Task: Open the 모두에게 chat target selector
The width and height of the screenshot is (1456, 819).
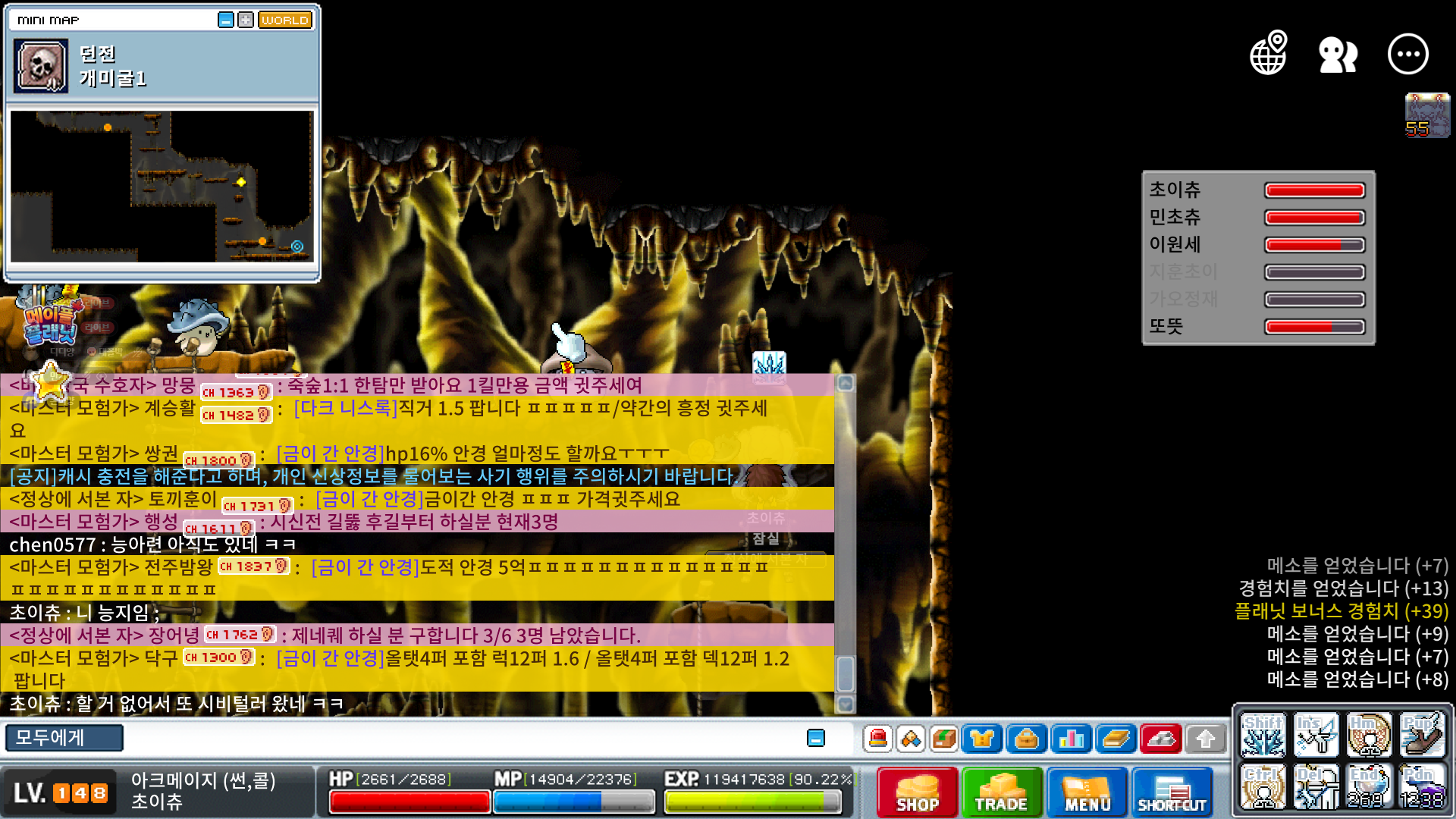Action: [64, 738]
